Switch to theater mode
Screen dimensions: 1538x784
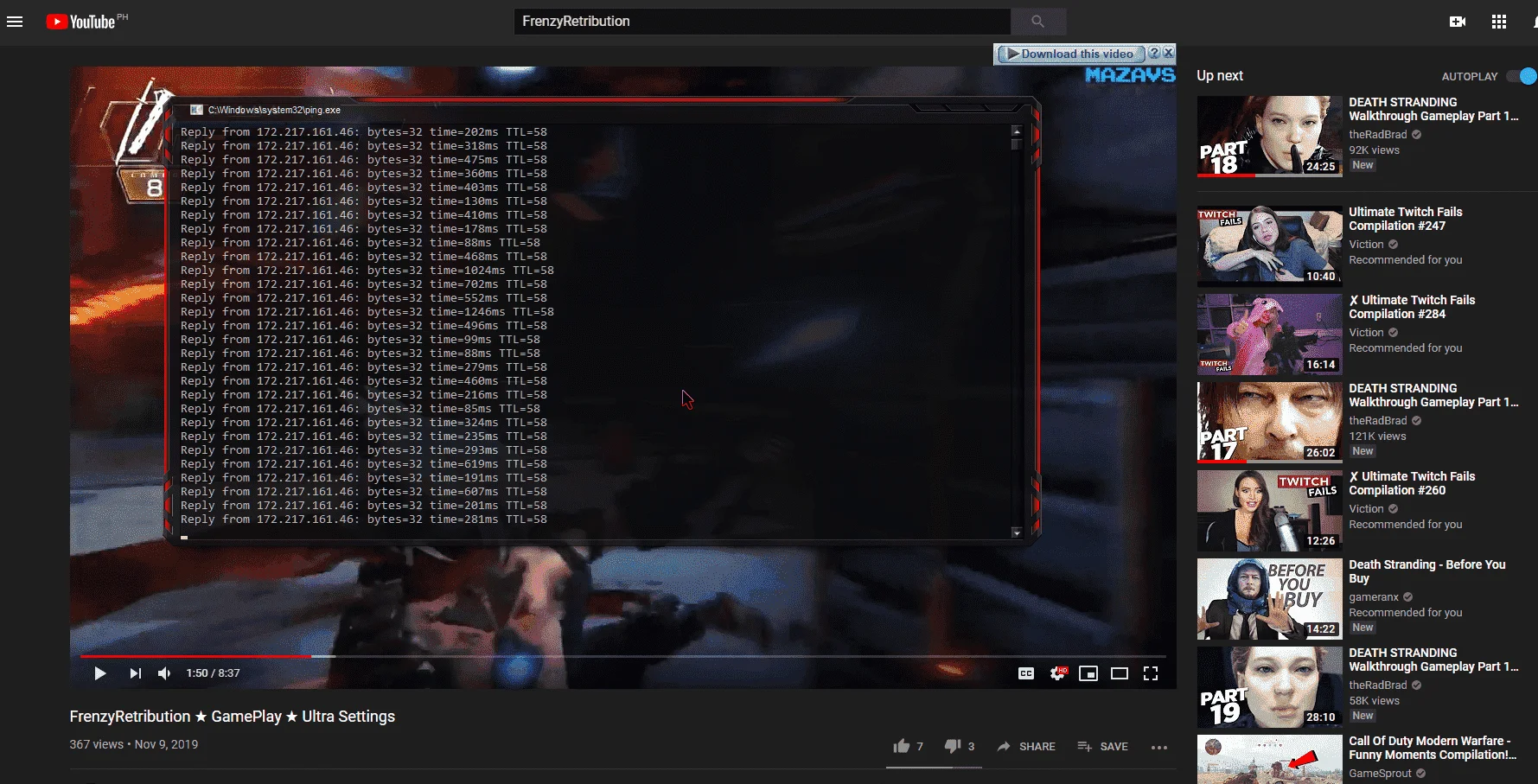click(x=1120, y=673)
